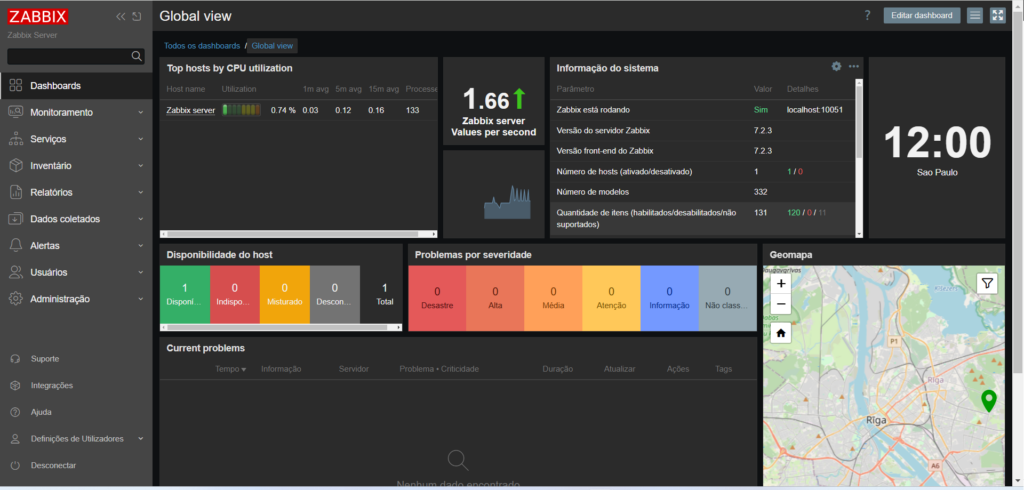
Task: Click the Relatórios chart icon
Action: (x=16, y=193)
